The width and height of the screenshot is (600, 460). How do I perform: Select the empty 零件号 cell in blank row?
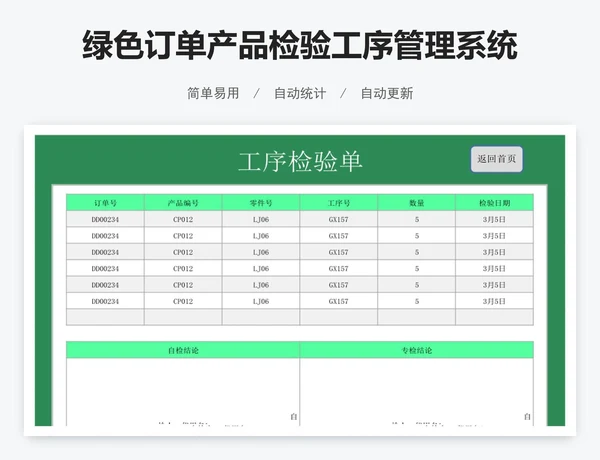point(261,317)
